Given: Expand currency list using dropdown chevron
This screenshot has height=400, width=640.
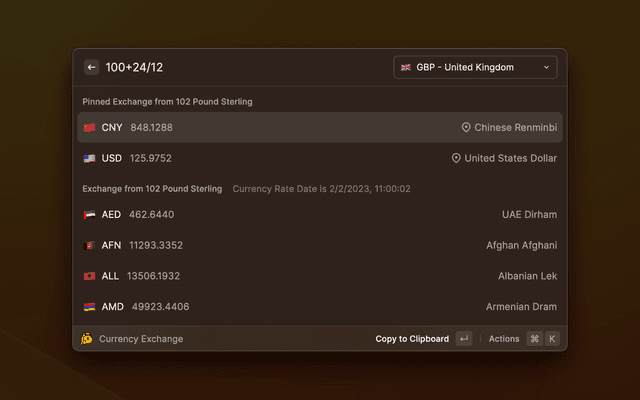Looking at the screenshot, I should [x=546, y=67].
